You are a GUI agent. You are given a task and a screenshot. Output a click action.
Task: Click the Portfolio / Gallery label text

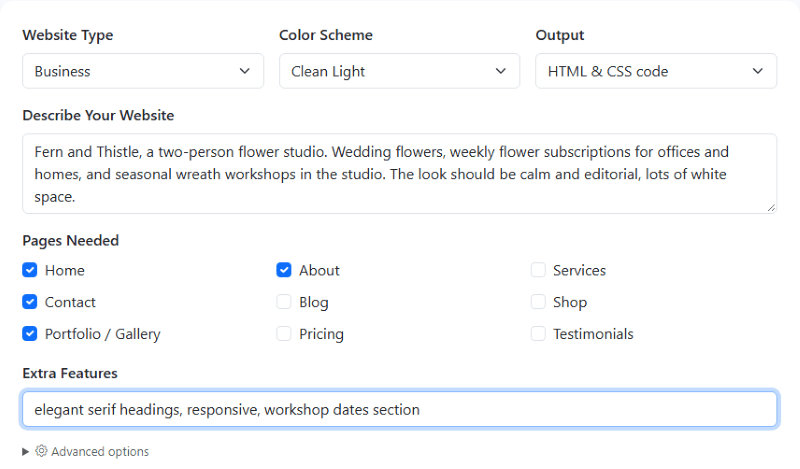(103, 334)
